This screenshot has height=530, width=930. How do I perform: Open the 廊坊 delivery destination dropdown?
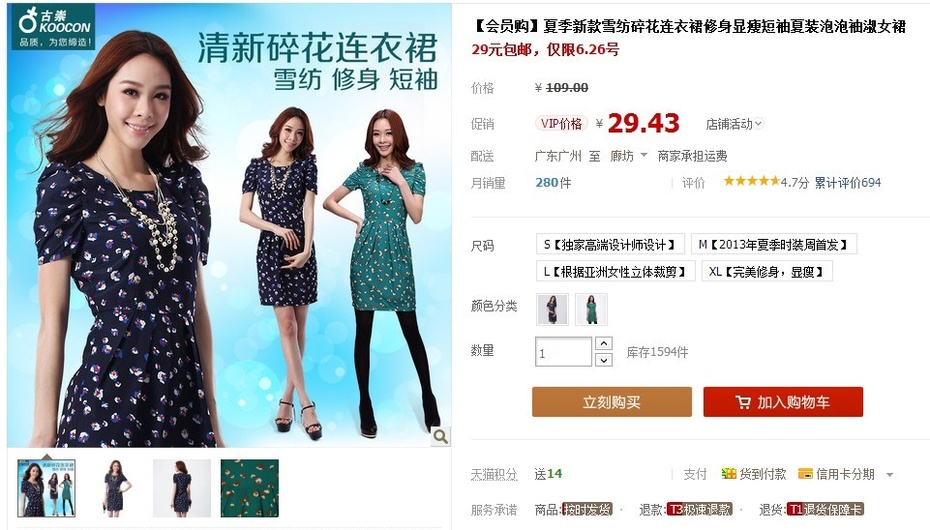click(628, 156)
